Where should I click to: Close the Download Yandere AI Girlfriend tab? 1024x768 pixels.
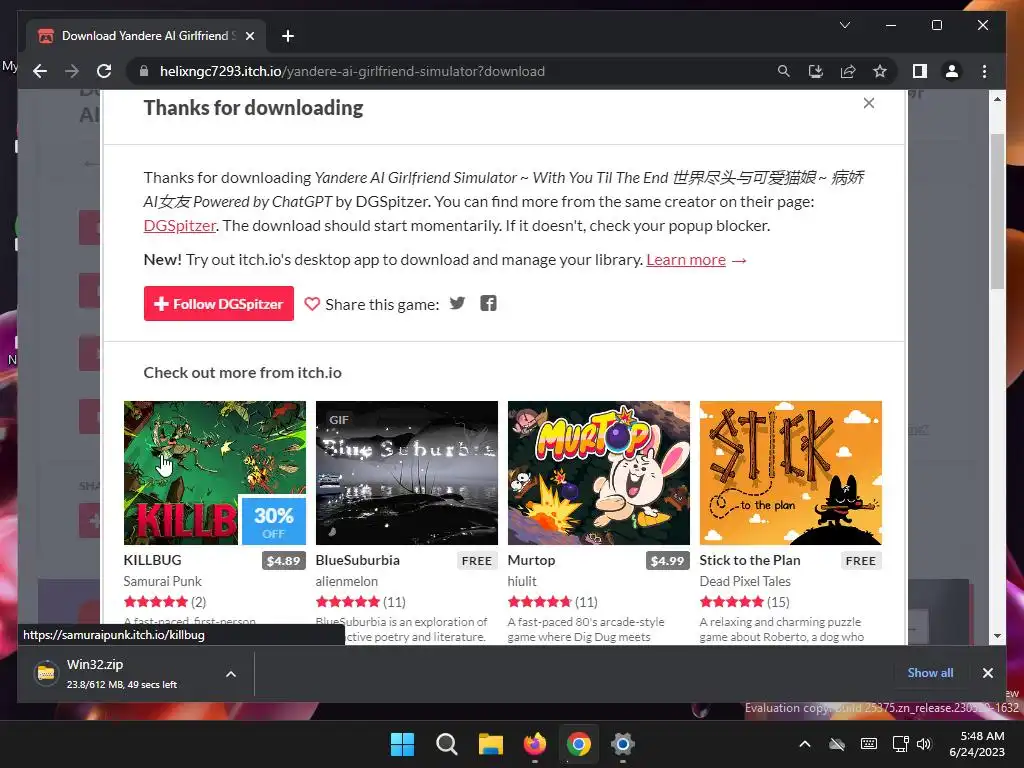[249, 36]
